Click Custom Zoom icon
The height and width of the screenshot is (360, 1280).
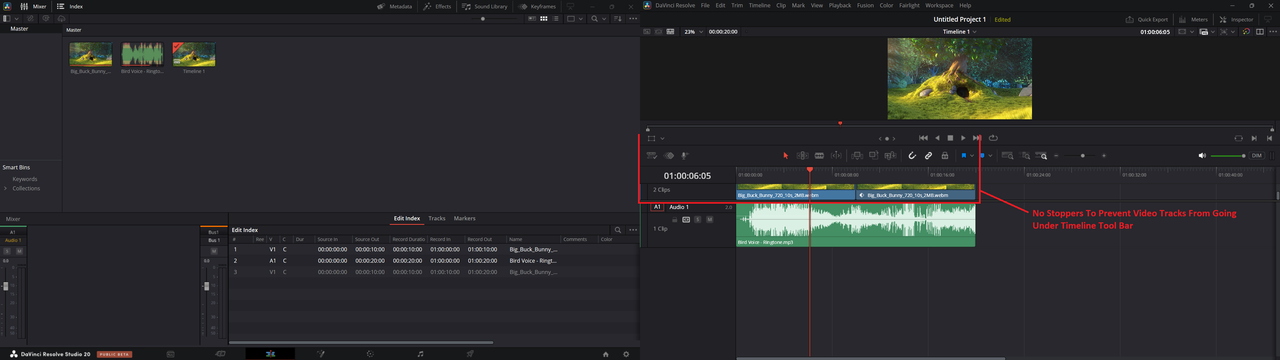coord(1042,155)
